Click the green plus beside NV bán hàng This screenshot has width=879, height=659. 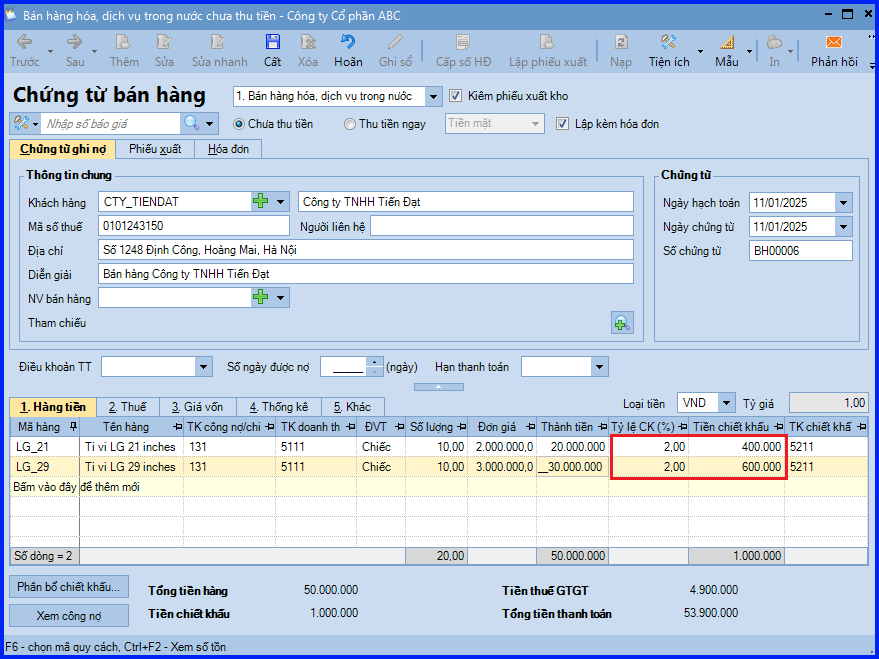(x=261, y=298)
